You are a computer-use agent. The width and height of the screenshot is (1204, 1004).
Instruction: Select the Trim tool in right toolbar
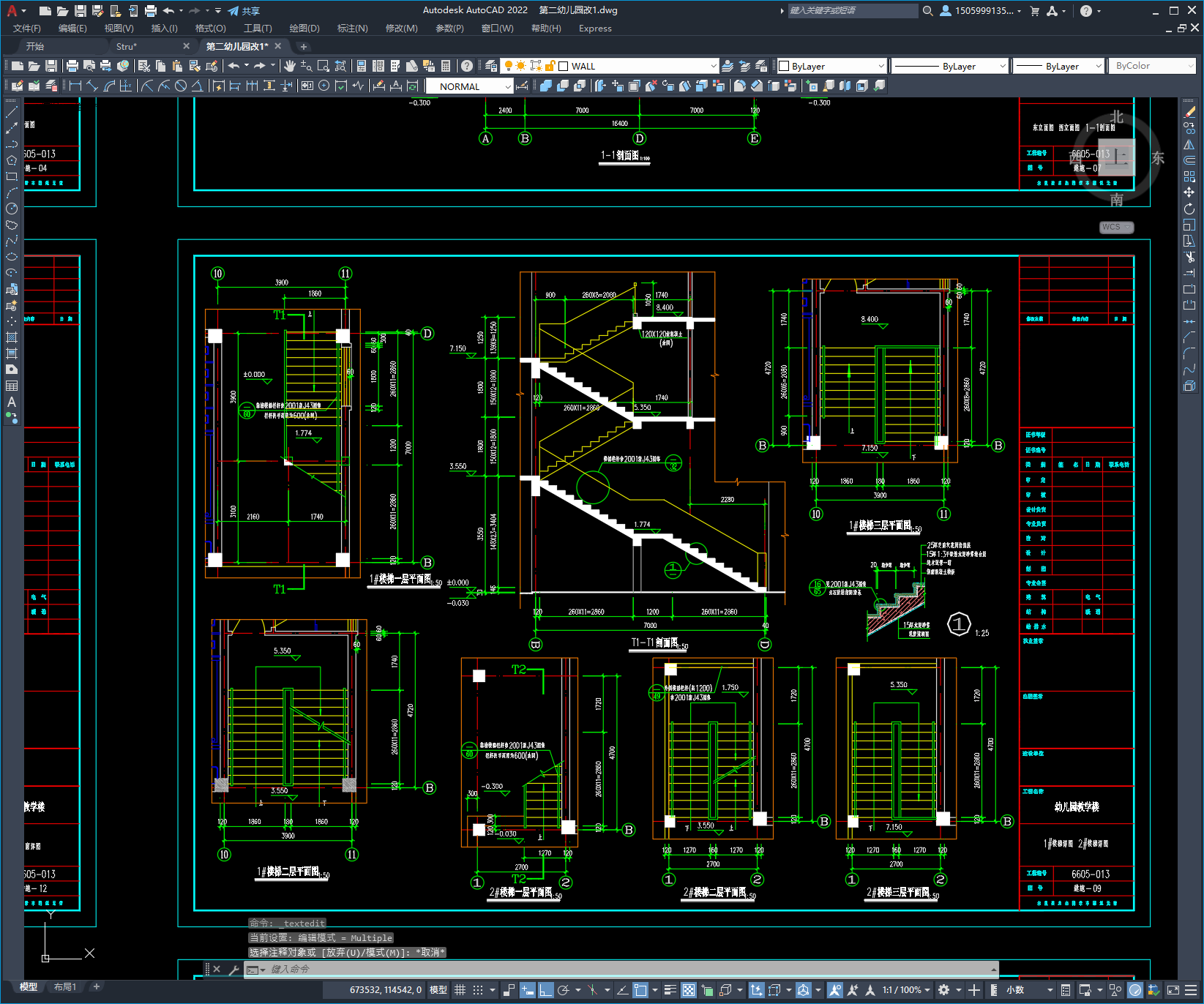(x=1189, y=257)
